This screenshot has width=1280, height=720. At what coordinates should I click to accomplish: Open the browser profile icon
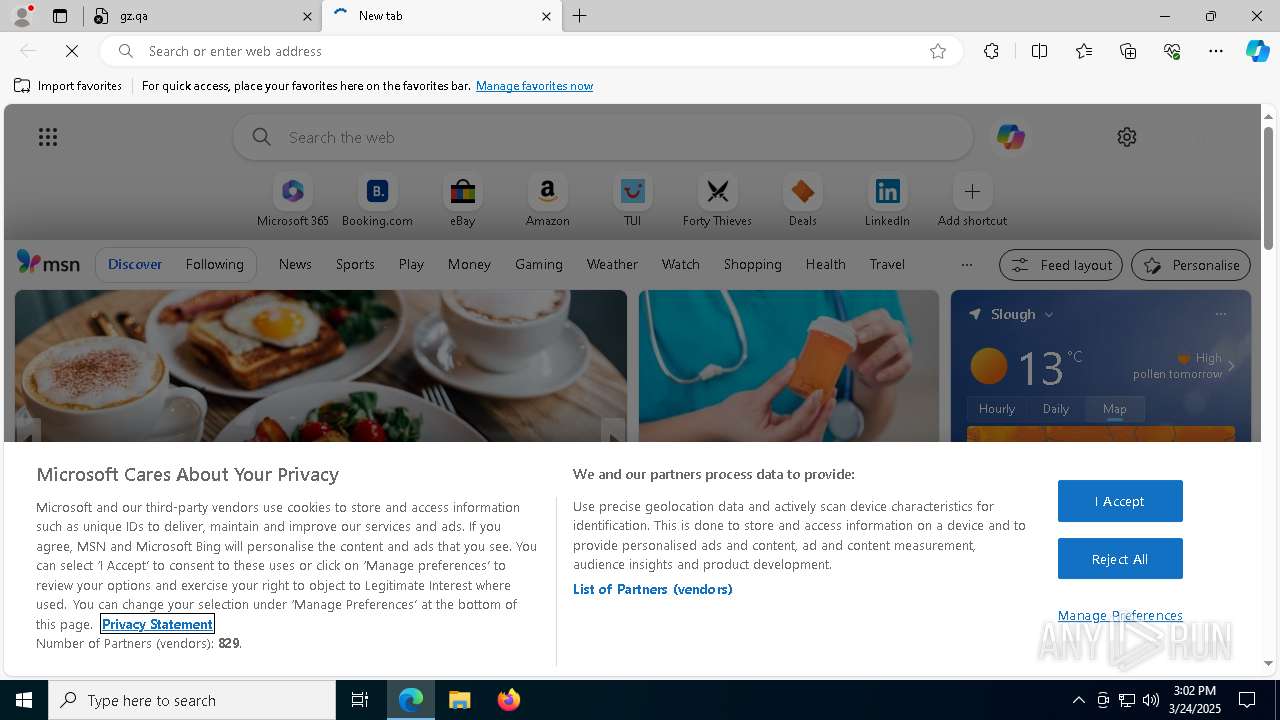pyautogui.click(x=21, y=16)
